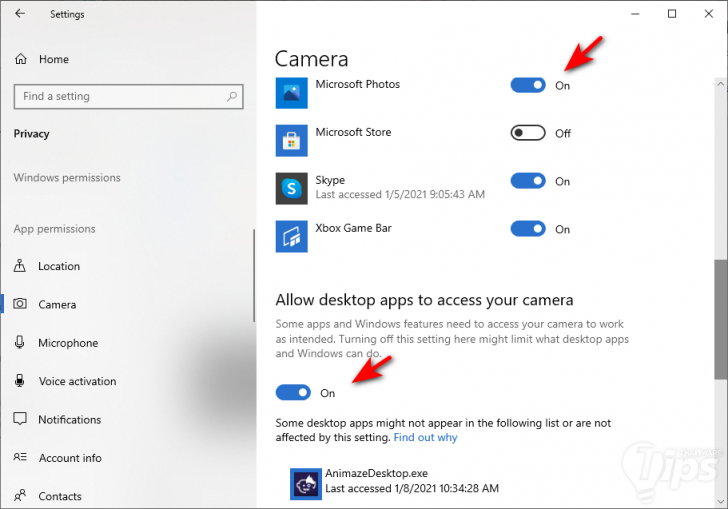Click Skype last accessed timestamp

coord(400,194)
